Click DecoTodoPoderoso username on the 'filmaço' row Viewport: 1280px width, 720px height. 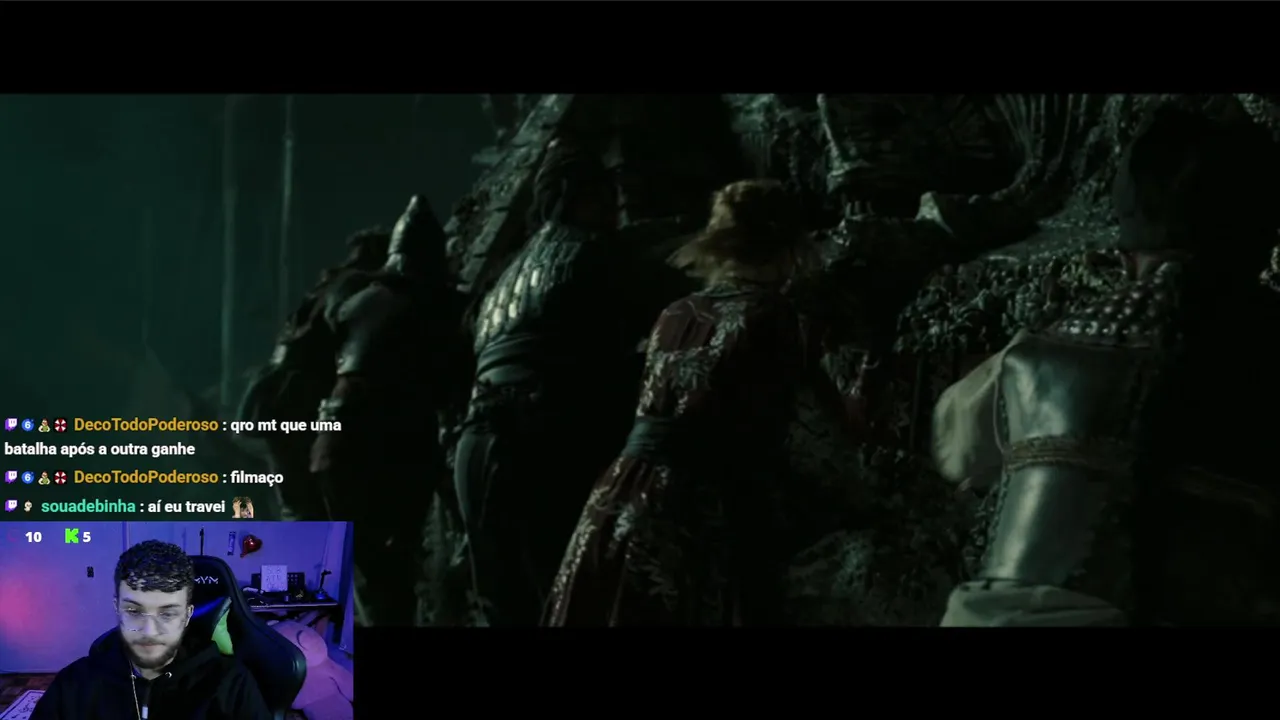pos(146,477)
